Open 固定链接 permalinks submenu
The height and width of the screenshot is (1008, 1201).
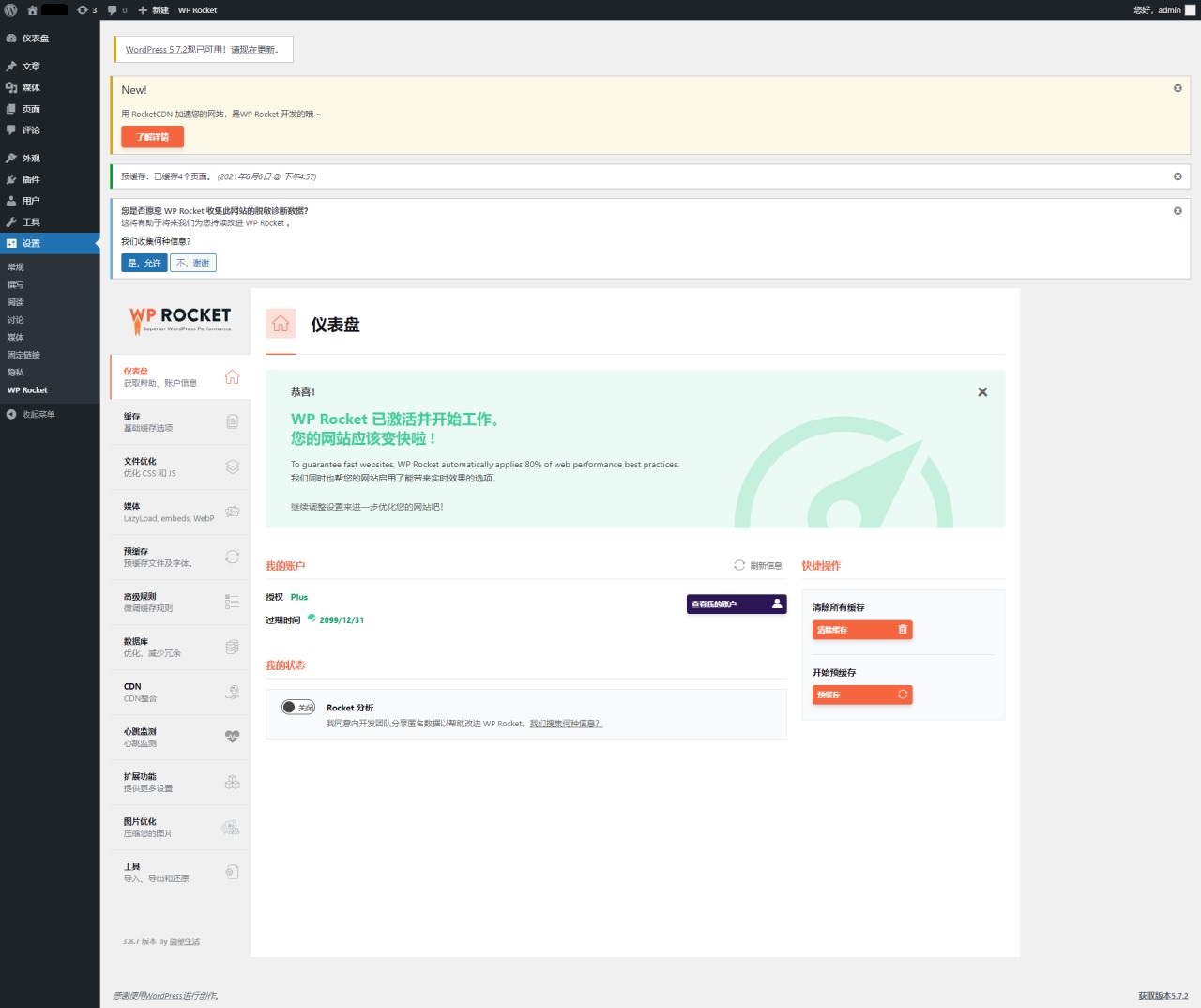coord(23,355)
